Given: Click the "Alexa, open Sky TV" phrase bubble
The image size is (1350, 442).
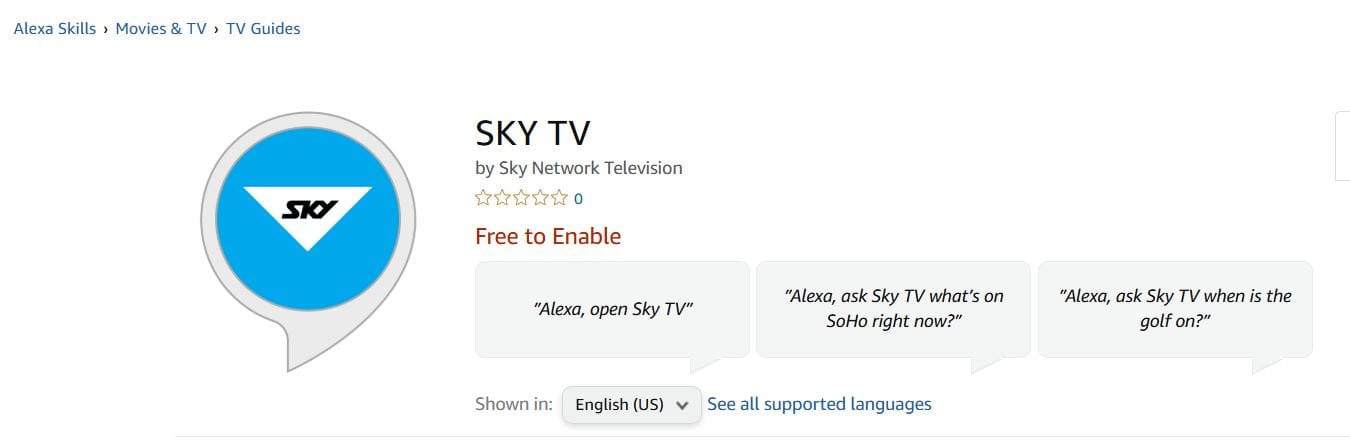Looking at the screenshot, I should coord(612,309).
